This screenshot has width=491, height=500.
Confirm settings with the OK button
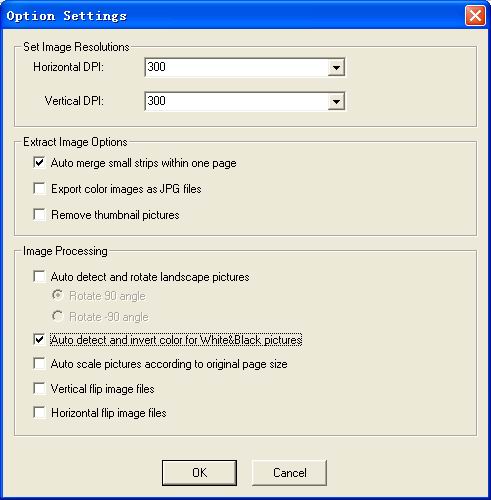click(199, 473)
